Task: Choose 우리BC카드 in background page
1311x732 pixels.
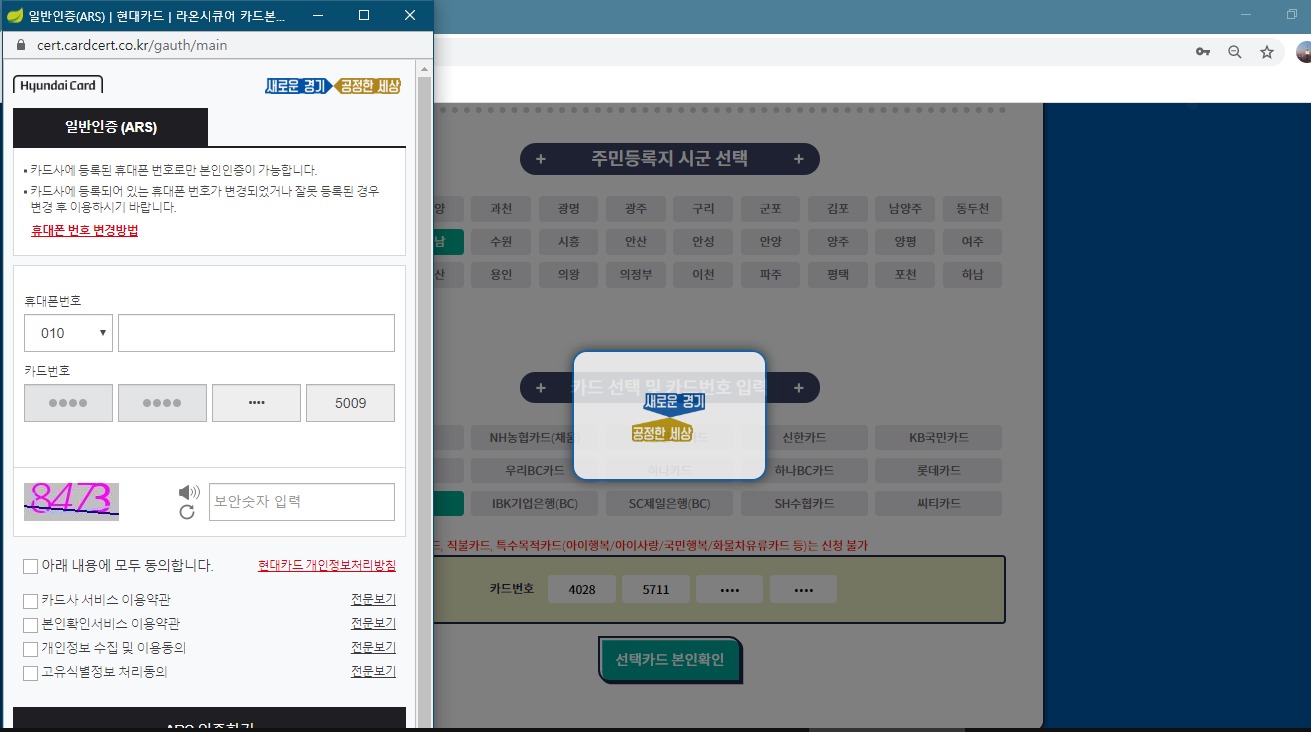Action: click(535, 471)
